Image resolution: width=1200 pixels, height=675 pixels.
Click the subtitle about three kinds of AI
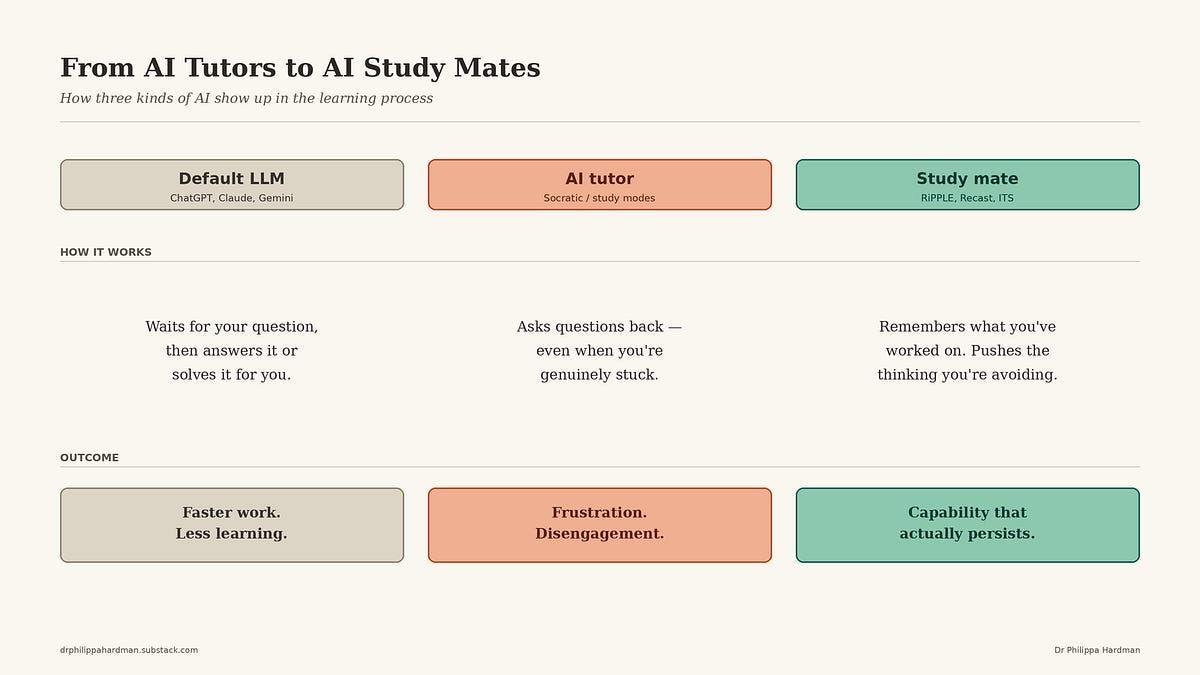click(246, 98)
